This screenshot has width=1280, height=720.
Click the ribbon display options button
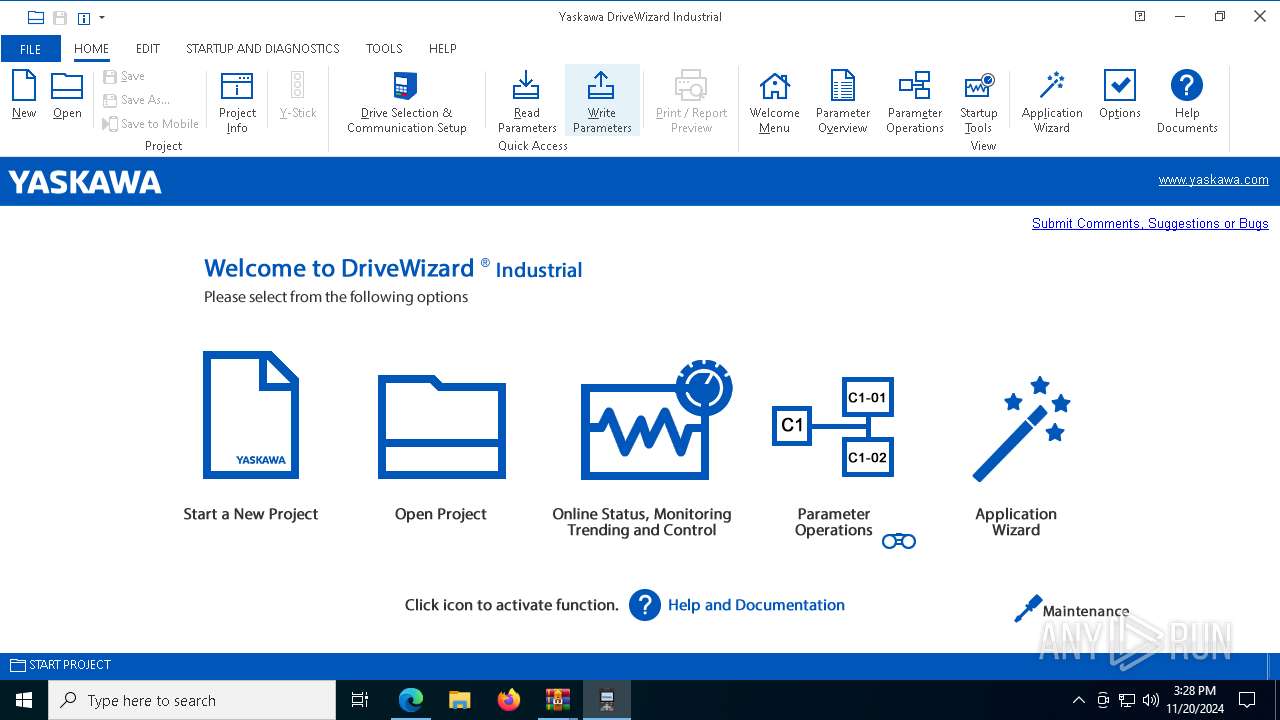coord(1140,16)
